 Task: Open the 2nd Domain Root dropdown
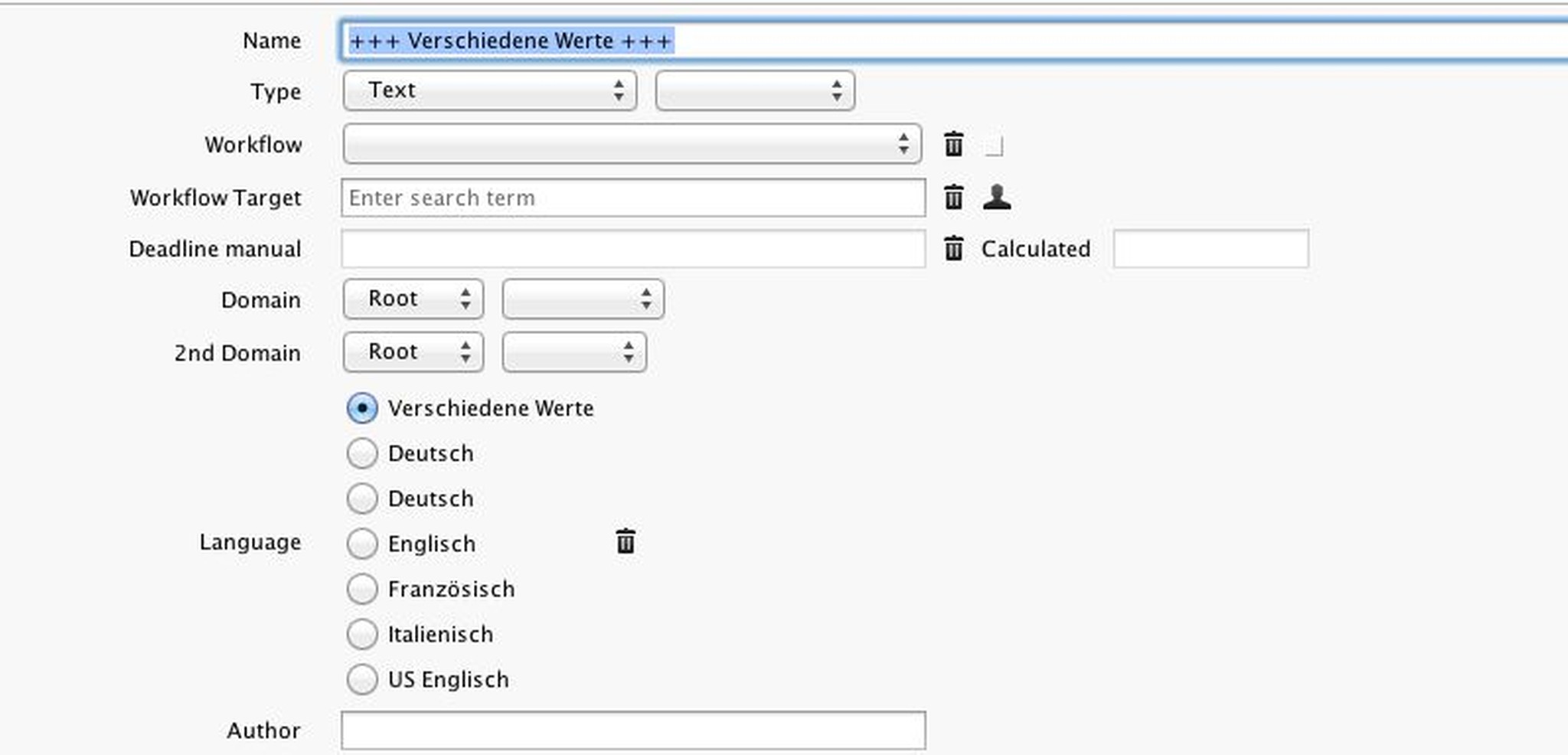(413, 351)
